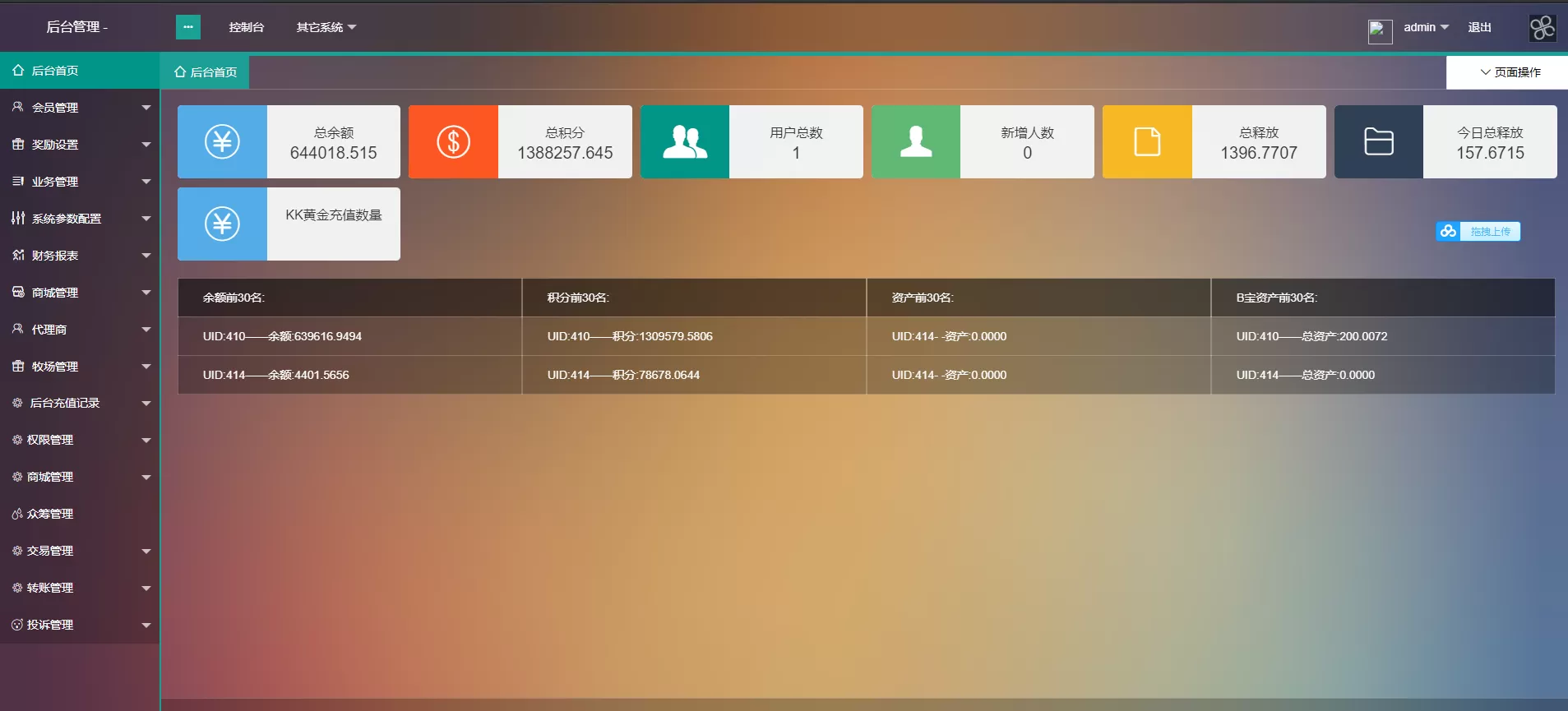Toggle sidebar with the green ellipsis button
Viewport: 1568px width, 711px height.
pos(188,27)
